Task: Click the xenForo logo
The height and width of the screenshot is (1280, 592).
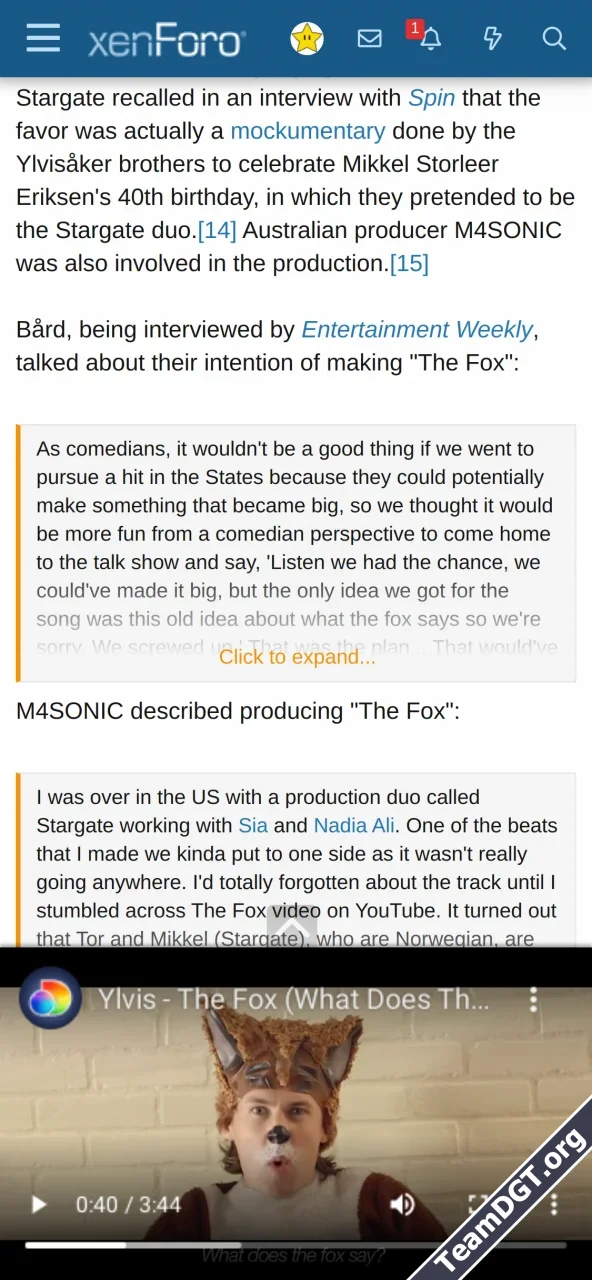Action: 166,41
